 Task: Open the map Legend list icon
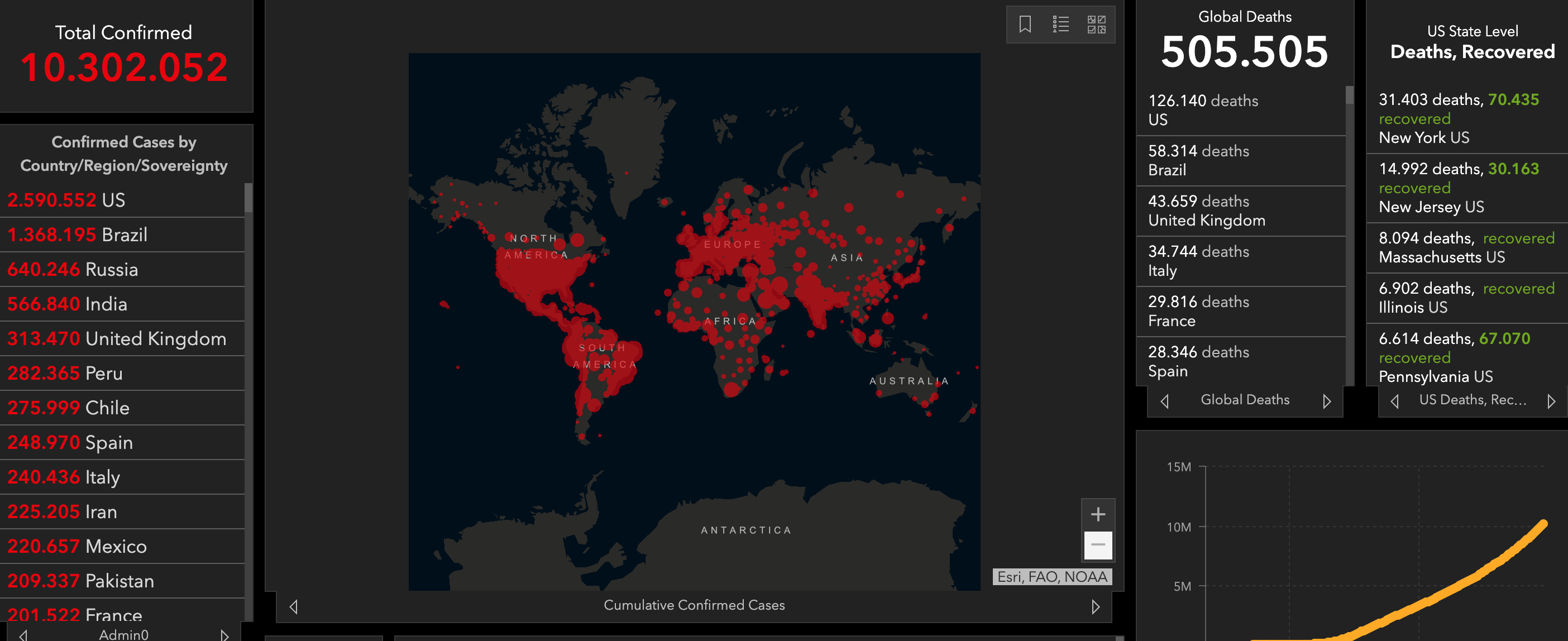[1060, 25]
